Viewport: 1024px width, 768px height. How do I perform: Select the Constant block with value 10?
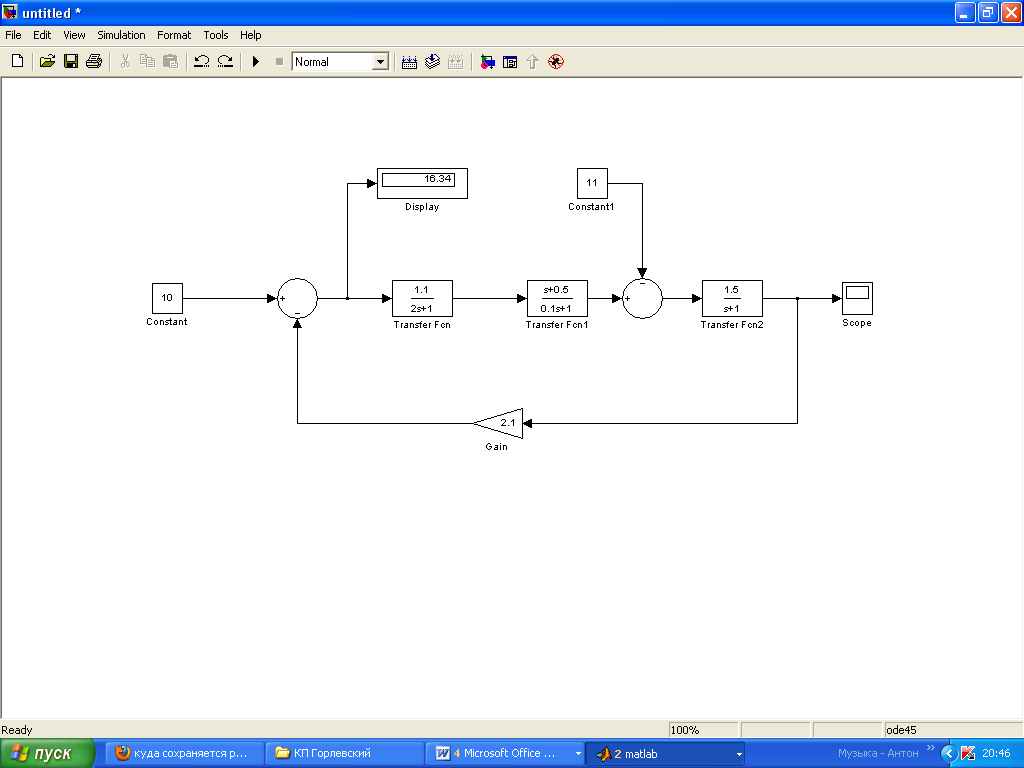tap(167, 298)
